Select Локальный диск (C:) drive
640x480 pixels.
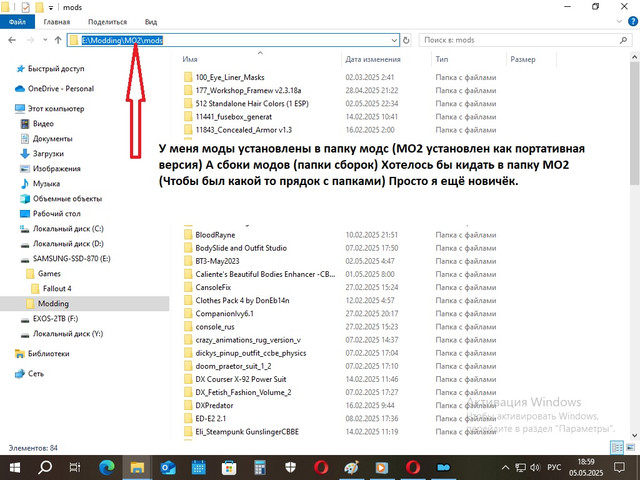[62, 229]
